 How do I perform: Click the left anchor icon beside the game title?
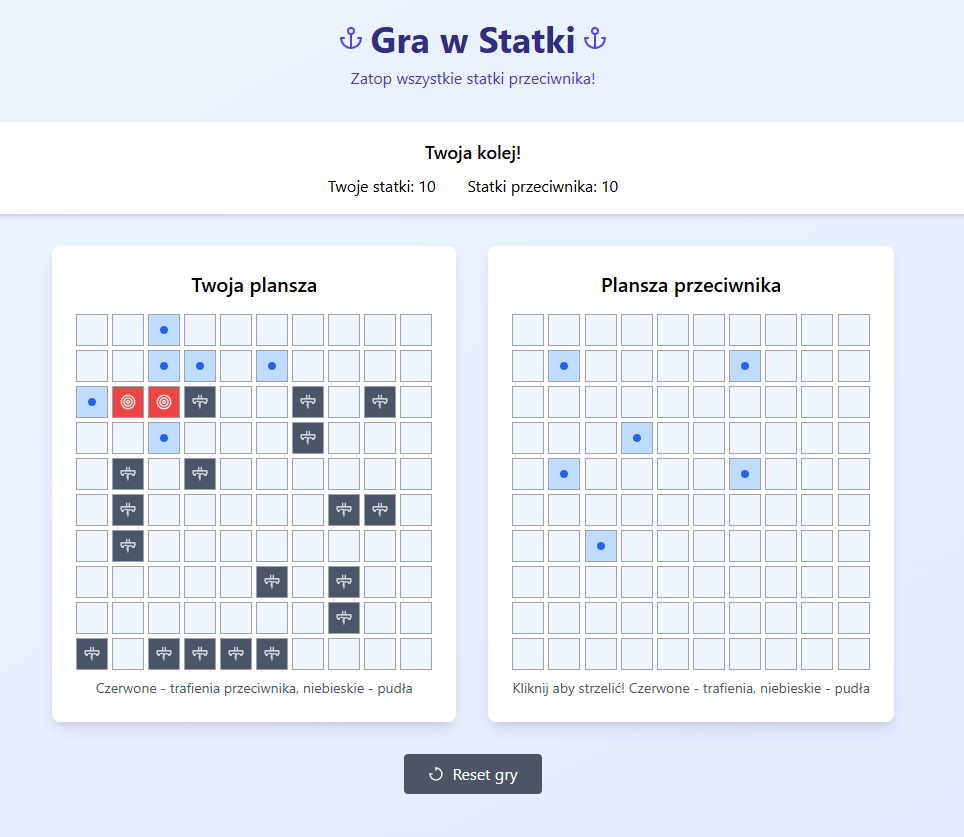click(349, 40)
